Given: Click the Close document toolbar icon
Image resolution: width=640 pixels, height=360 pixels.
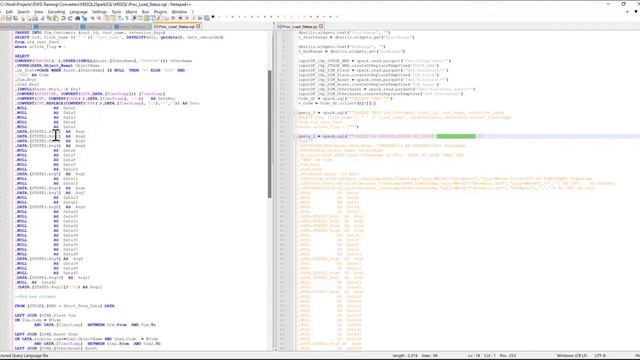Looking at the screenshot, I should 22,18.
